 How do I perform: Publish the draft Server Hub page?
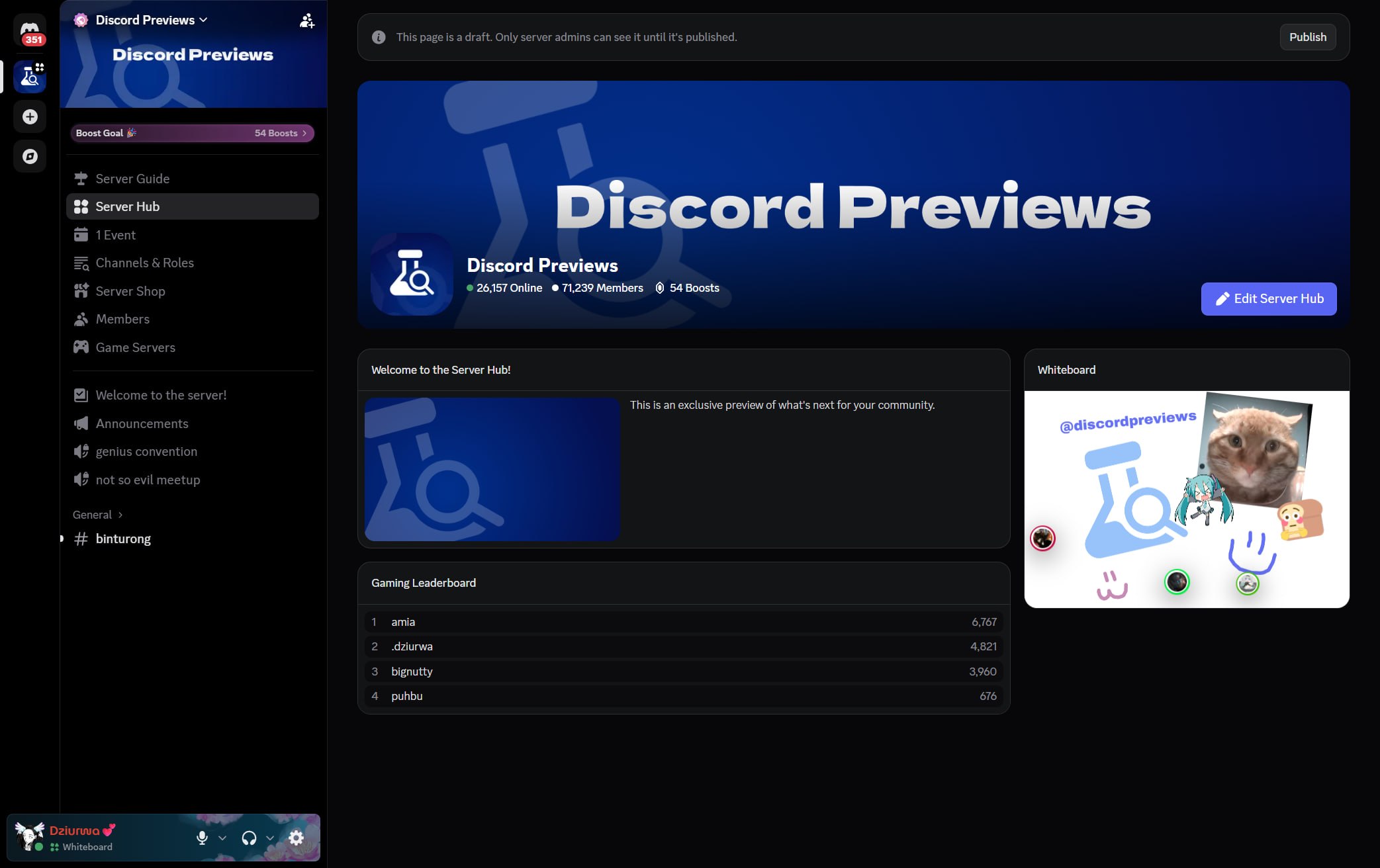1307,37
